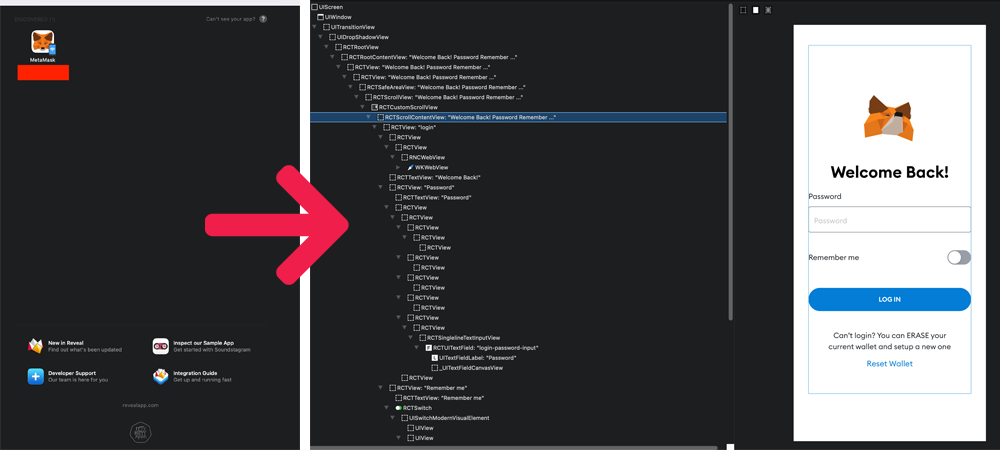Select the RCTTextView "Remember me" row

pos(444,398)
